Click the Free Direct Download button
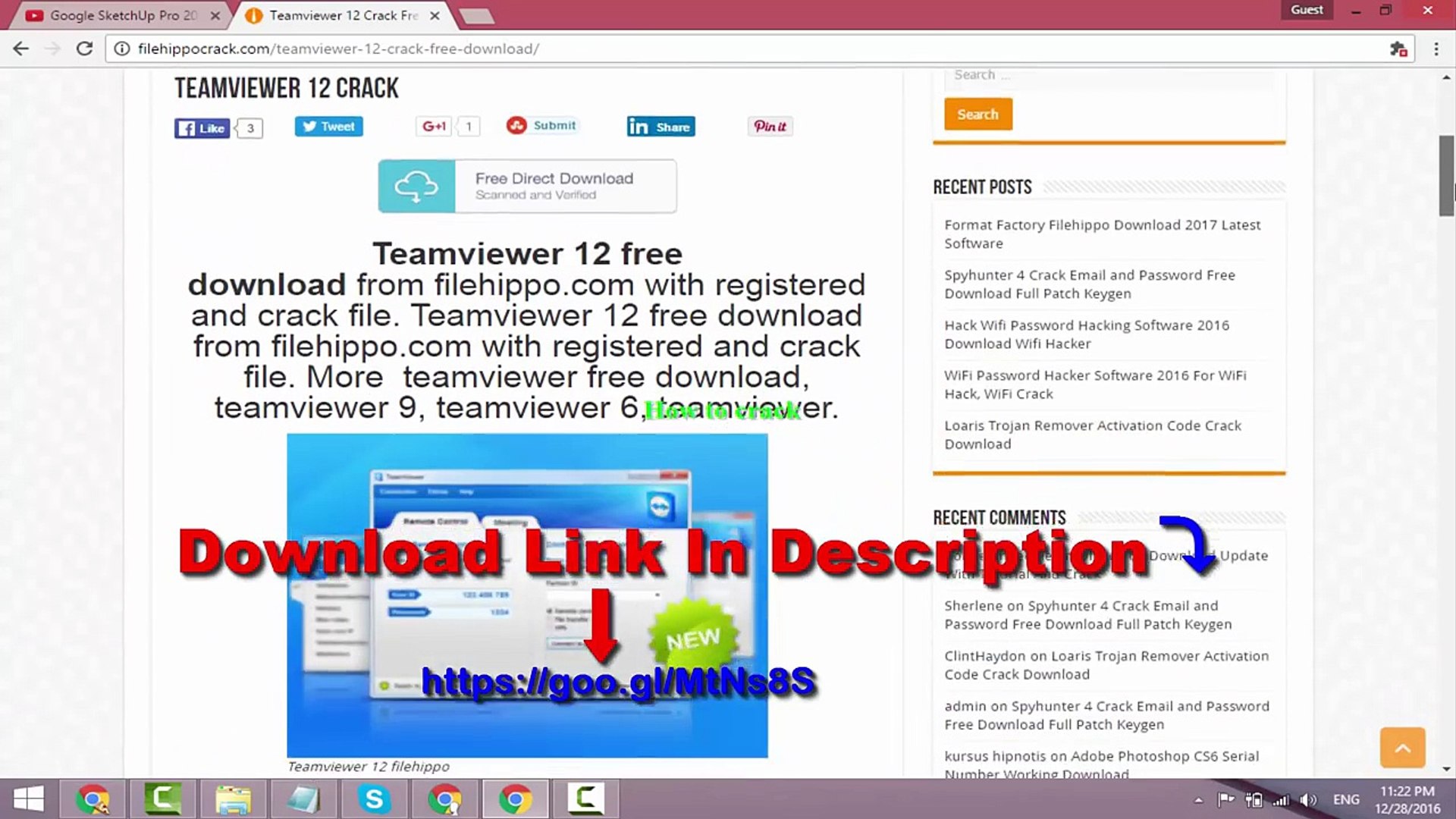1456x819 pixels. coord(527,185)
